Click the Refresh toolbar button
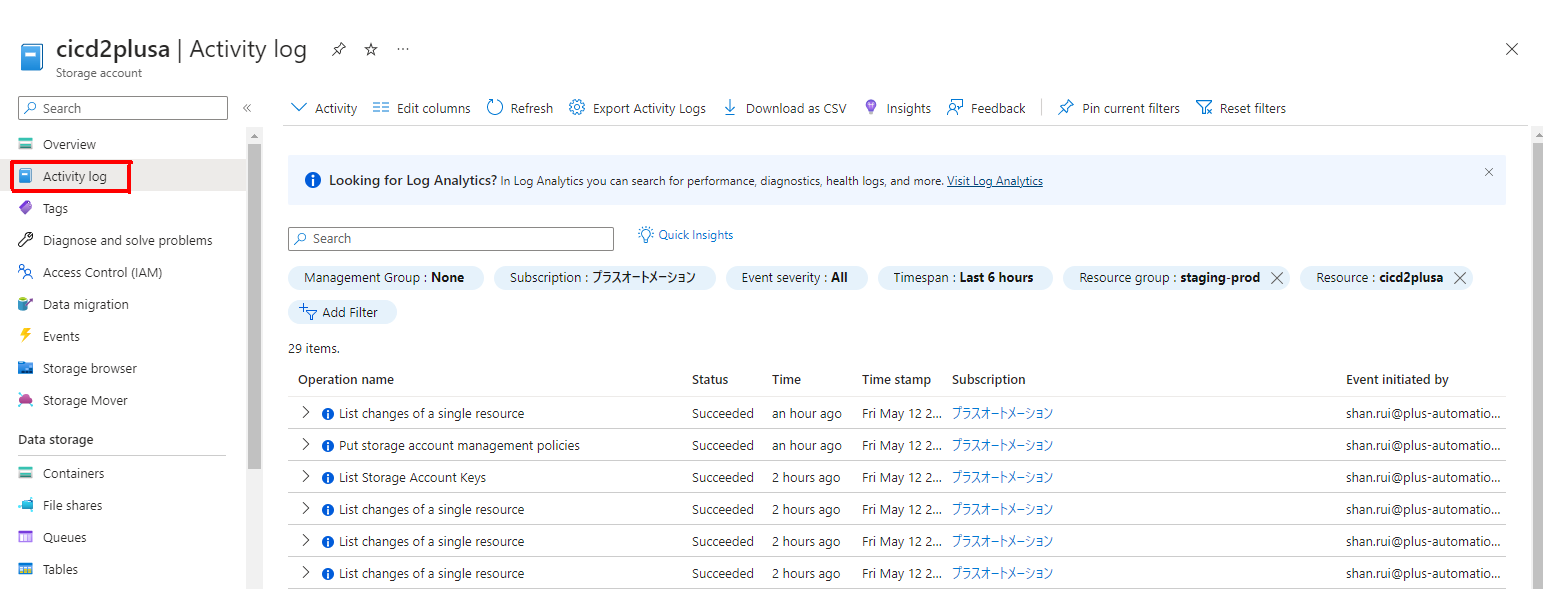Screen dimensions: 1543x589 click(520, 108)
